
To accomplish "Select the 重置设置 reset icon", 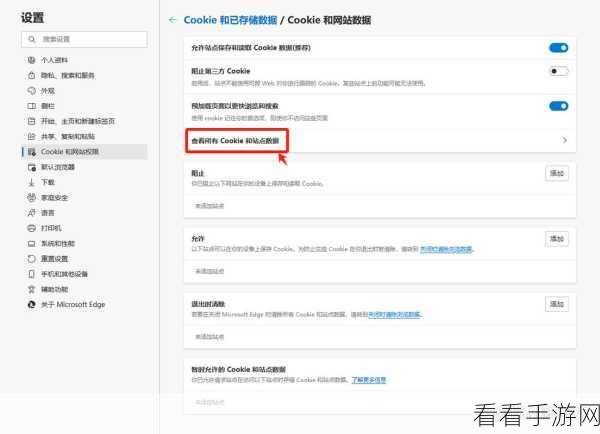I will tap(32, 259).
